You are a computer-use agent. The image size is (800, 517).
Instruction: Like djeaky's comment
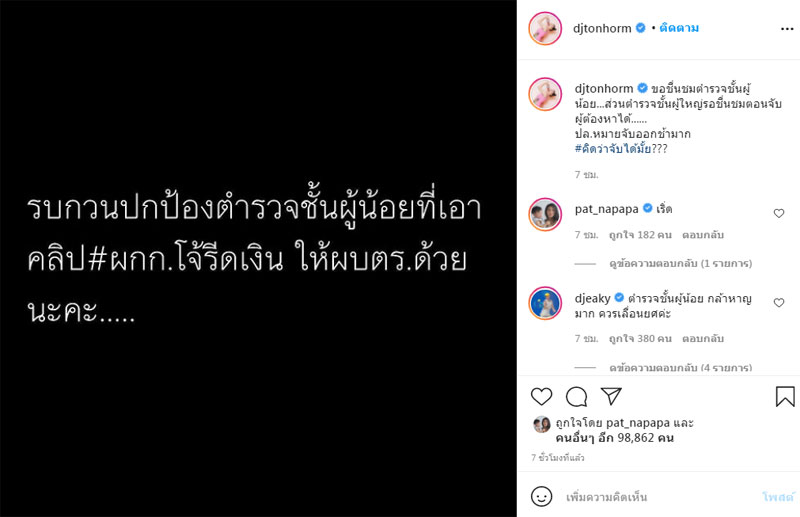tap(779, 303)
